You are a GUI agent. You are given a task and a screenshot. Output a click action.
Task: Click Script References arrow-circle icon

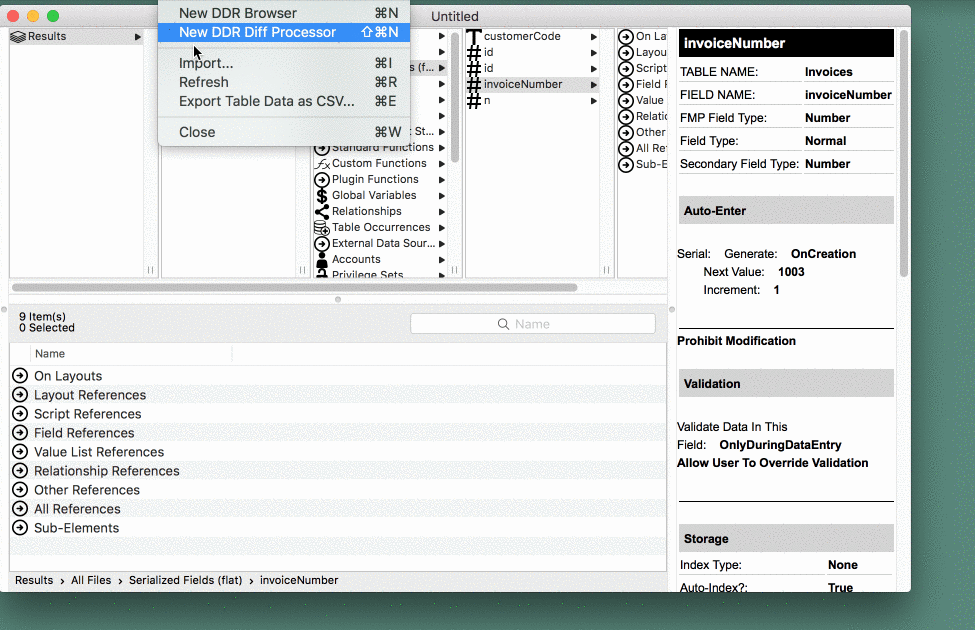click(21, 414)
